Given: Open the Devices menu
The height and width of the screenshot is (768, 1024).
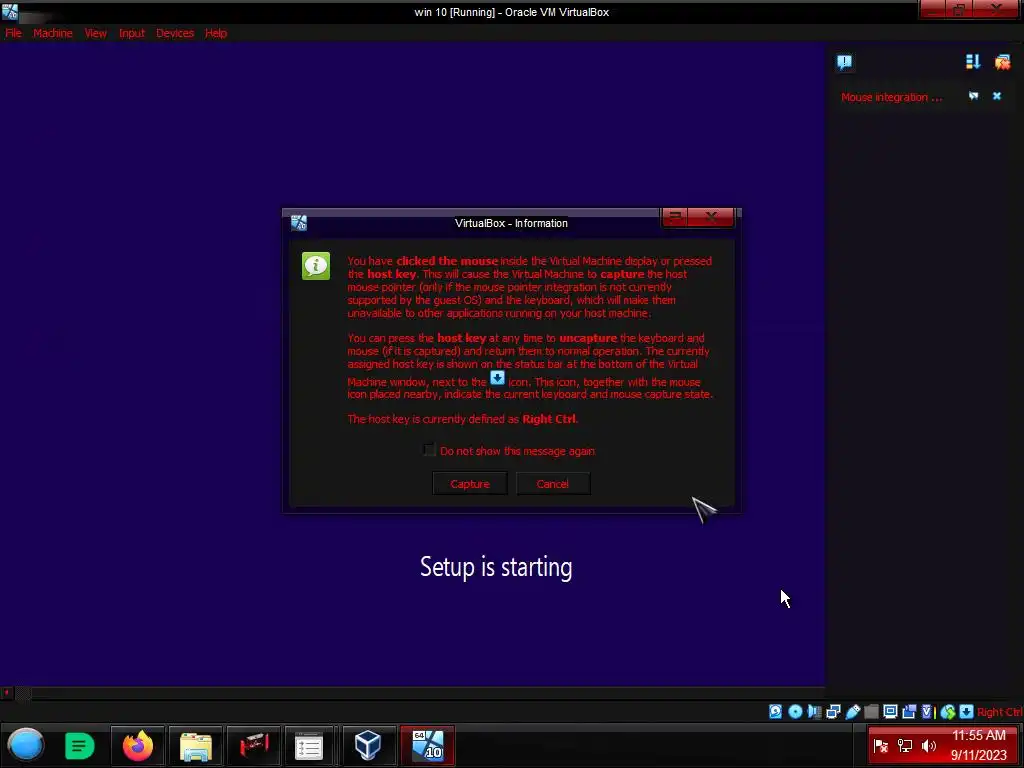Looking at the screenshot, I should coord(174,33).
